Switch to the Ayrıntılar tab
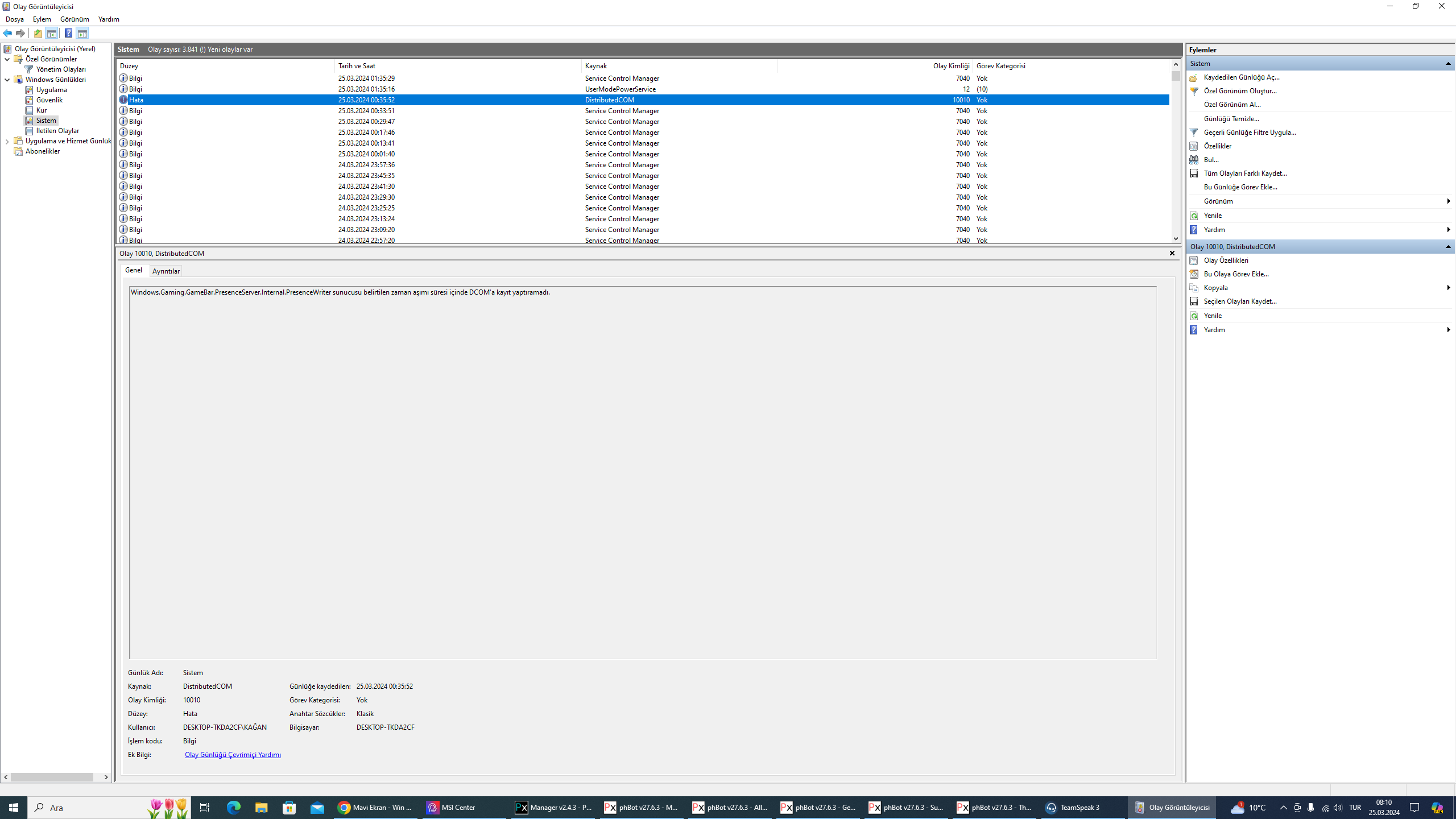The image size is (1456, 819). coord(166,271)
